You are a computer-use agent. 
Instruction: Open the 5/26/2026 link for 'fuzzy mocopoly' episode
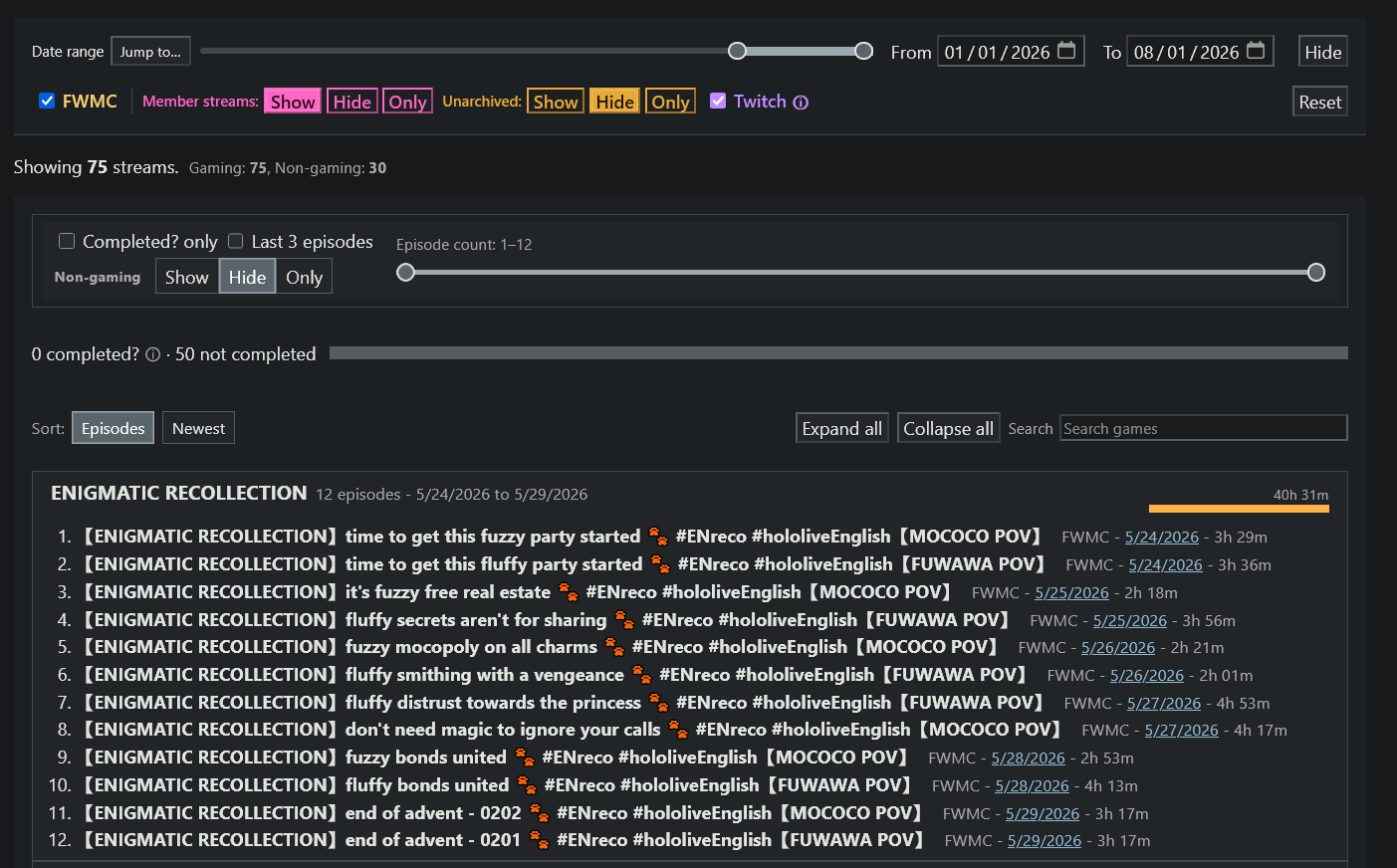1118,648
